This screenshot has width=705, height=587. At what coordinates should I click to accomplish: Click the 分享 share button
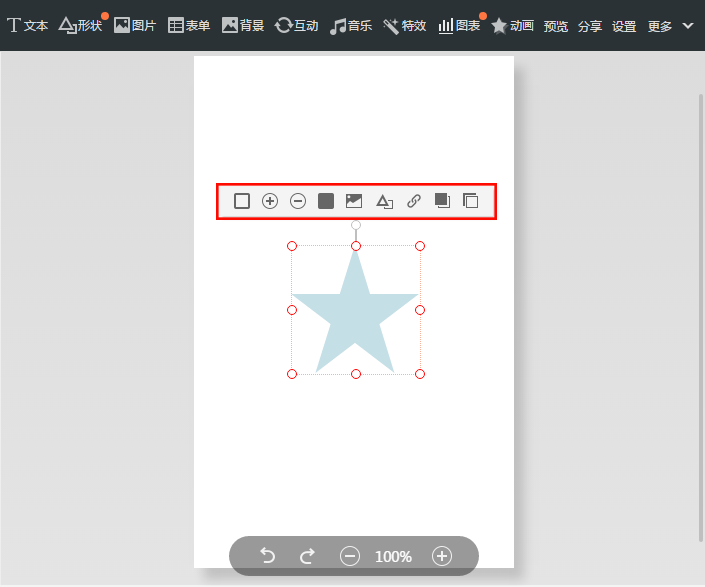click(x=590, y=26)
